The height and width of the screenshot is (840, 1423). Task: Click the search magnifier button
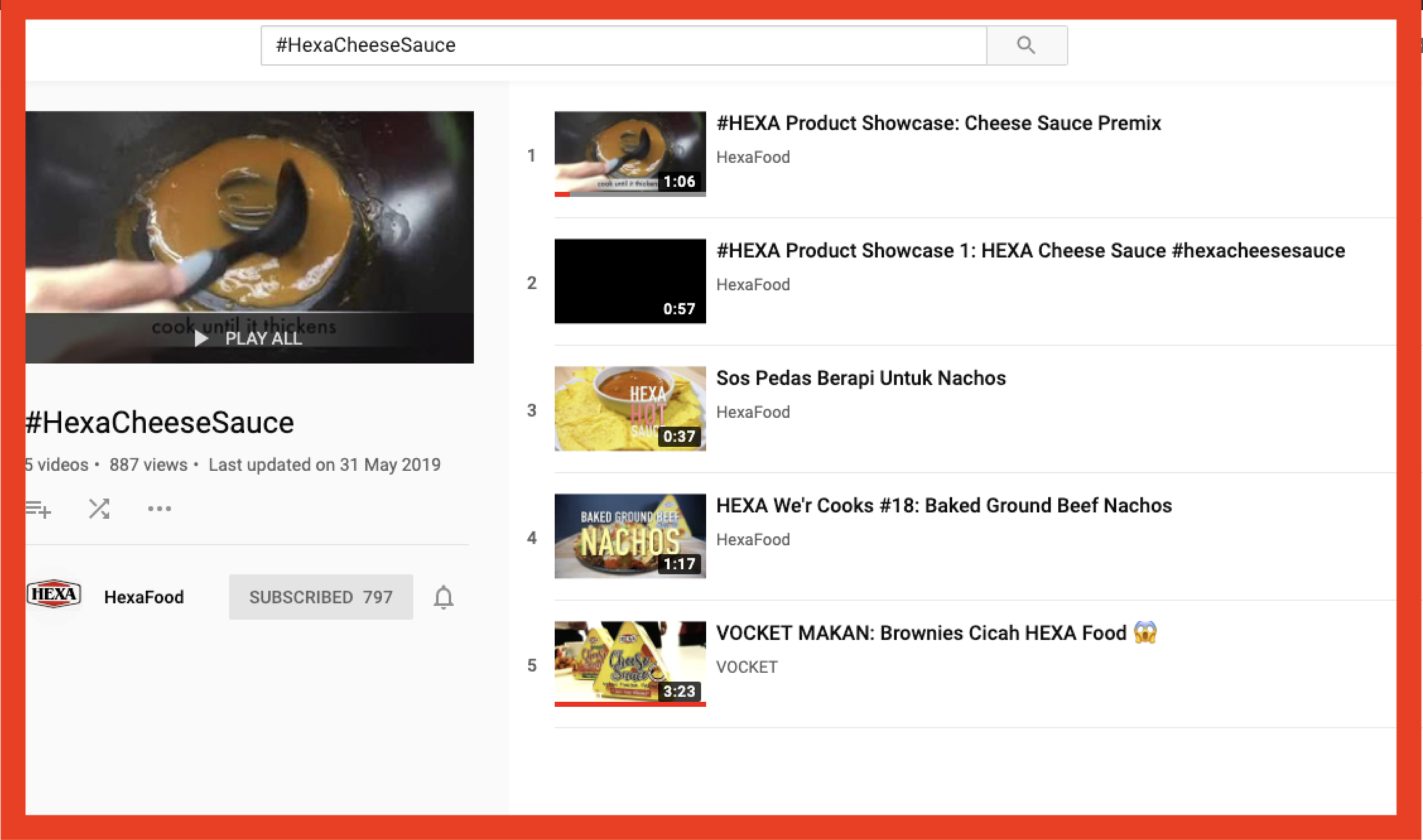(1027, 45)
